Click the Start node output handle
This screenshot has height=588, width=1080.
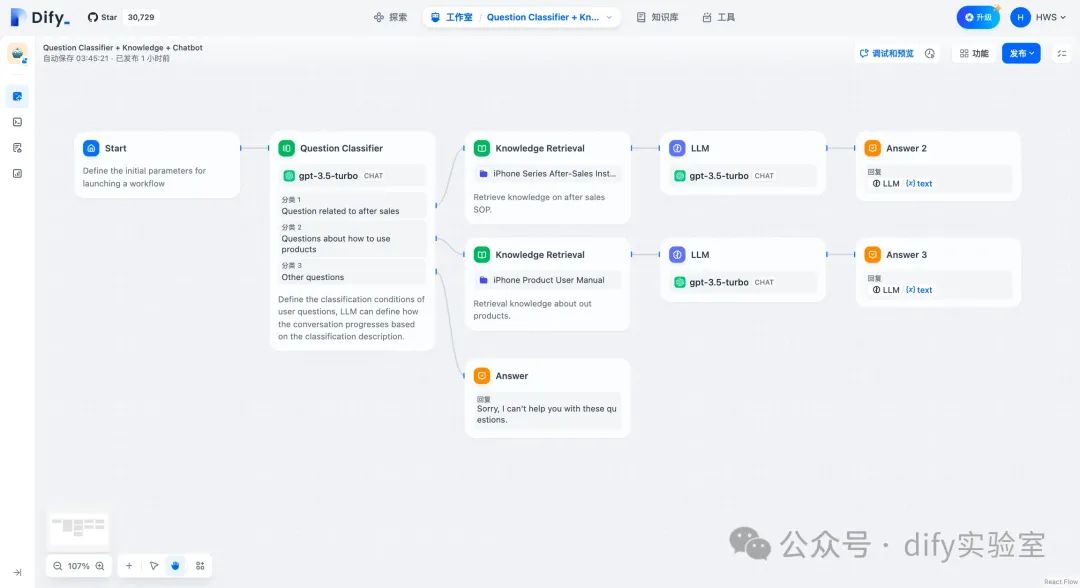240,148
